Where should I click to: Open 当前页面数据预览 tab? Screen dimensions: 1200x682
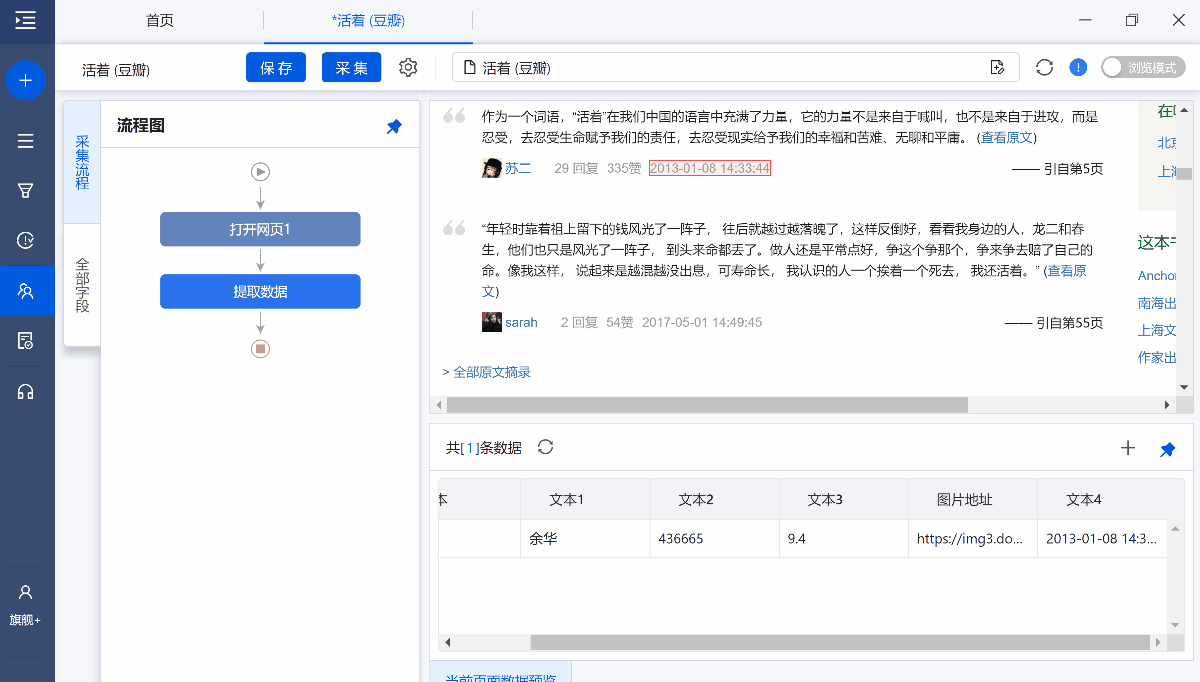tap(501, 674)
